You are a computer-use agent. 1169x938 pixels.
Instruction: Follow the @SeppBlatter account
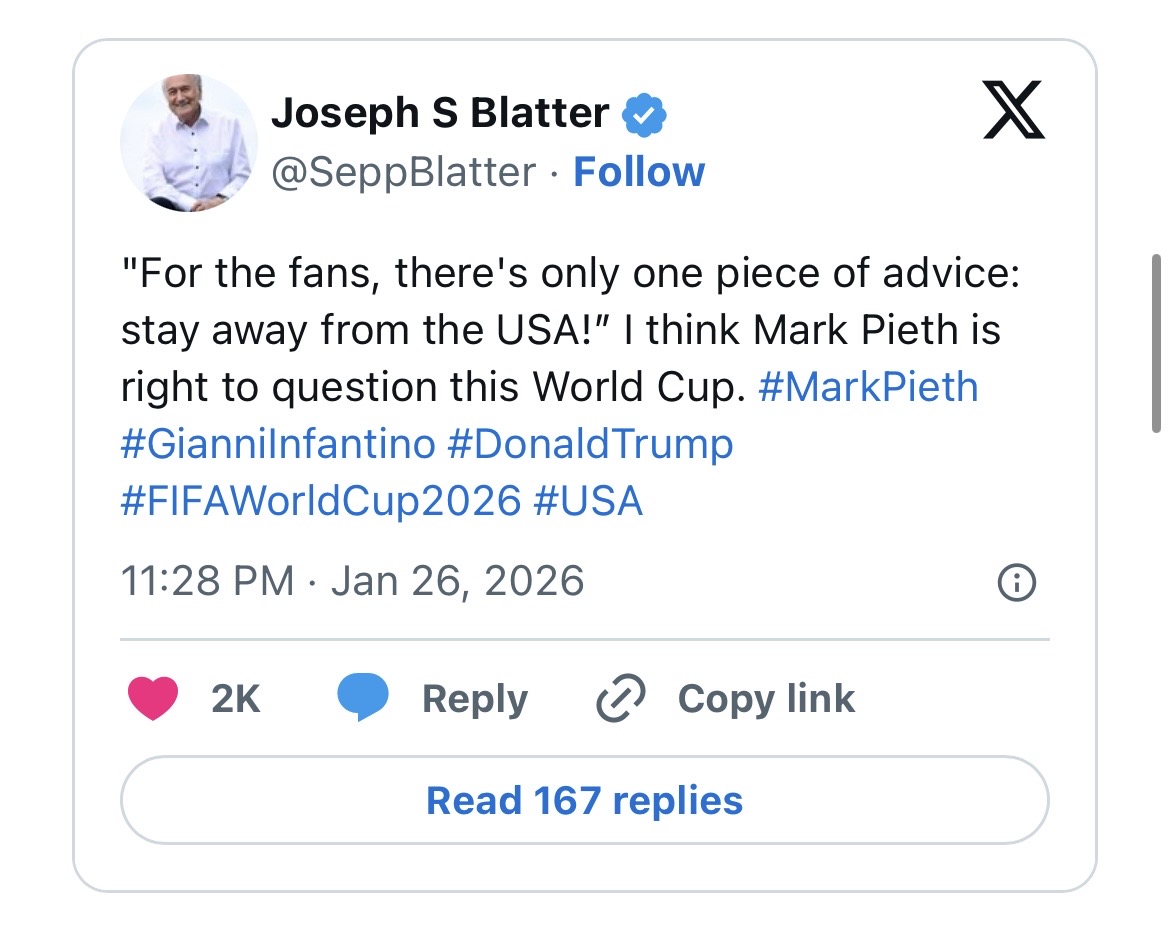pos(639,172)
